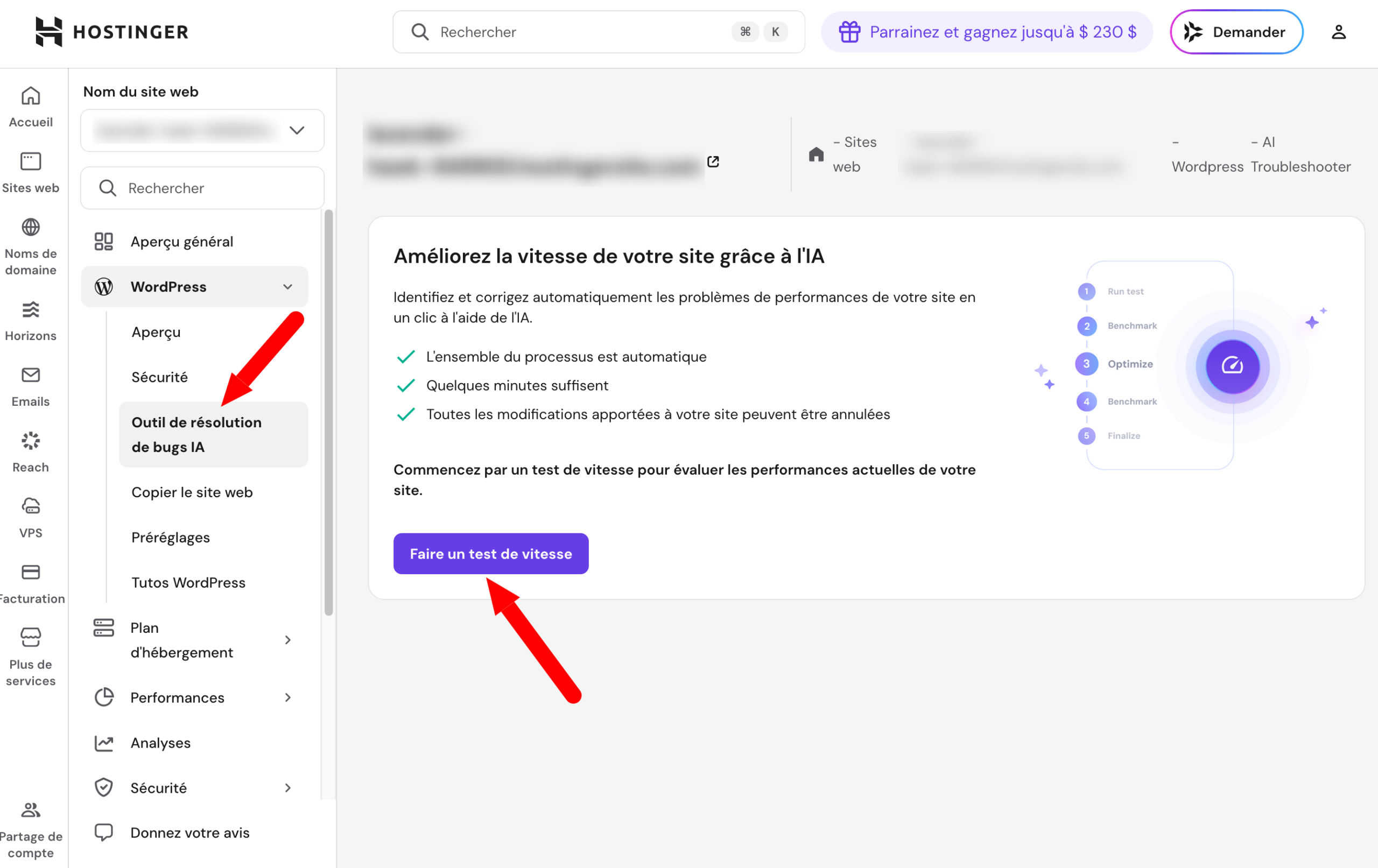This screenshot has height=868, width=1378.
Task: Select Sécurité under WordPress
Action: [160, 377]
